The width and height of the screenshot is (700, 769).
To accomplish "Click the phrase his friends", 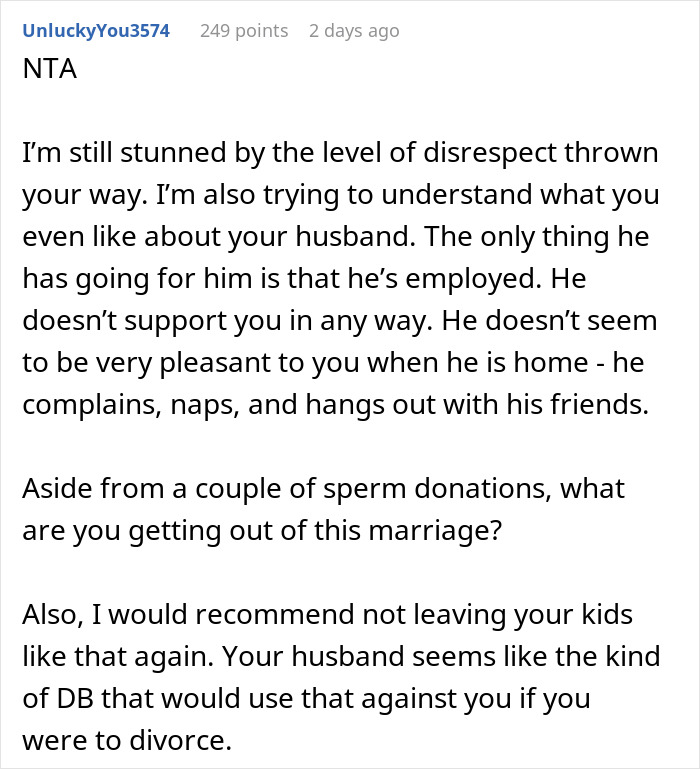I will [577, 405].
